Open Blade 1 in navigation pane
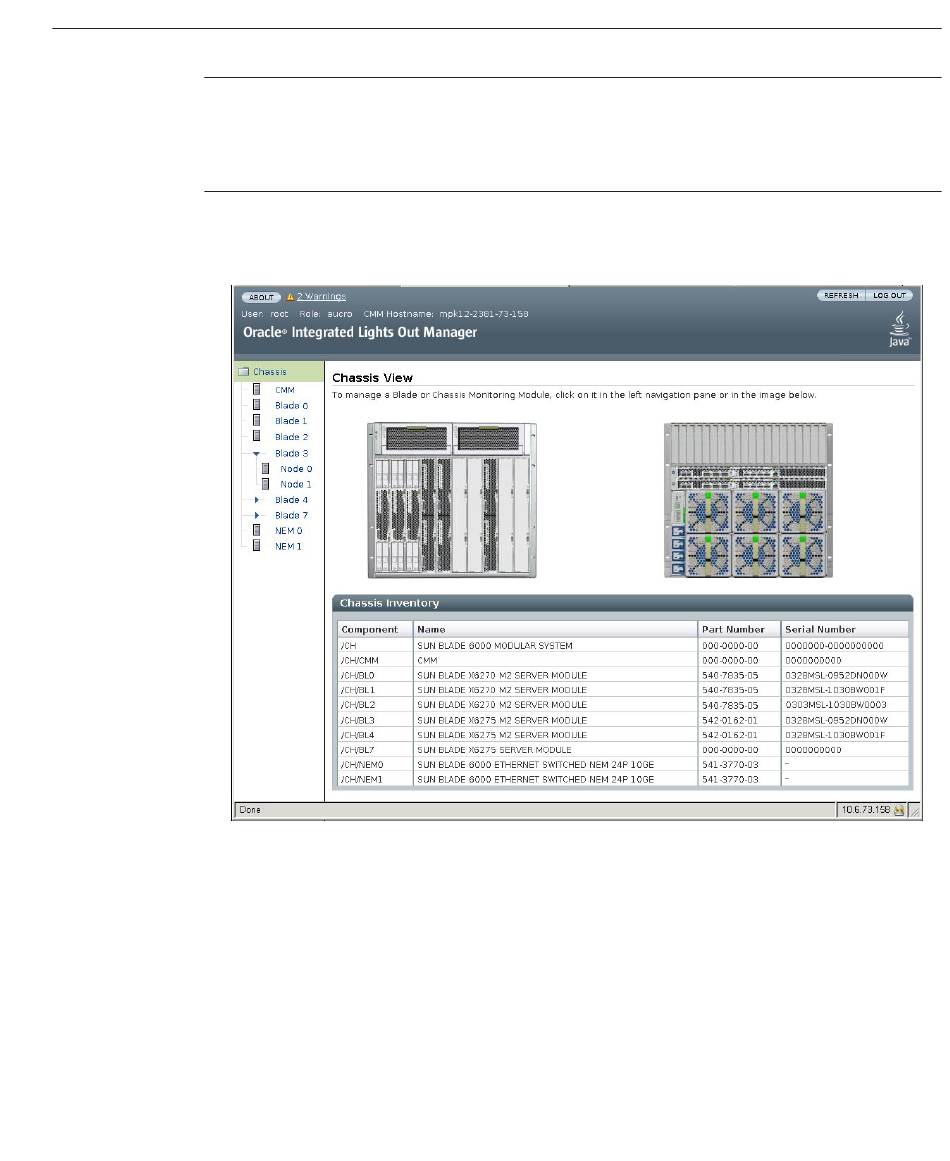Viewport: 950px width, 1161px height. pos(290,421)
